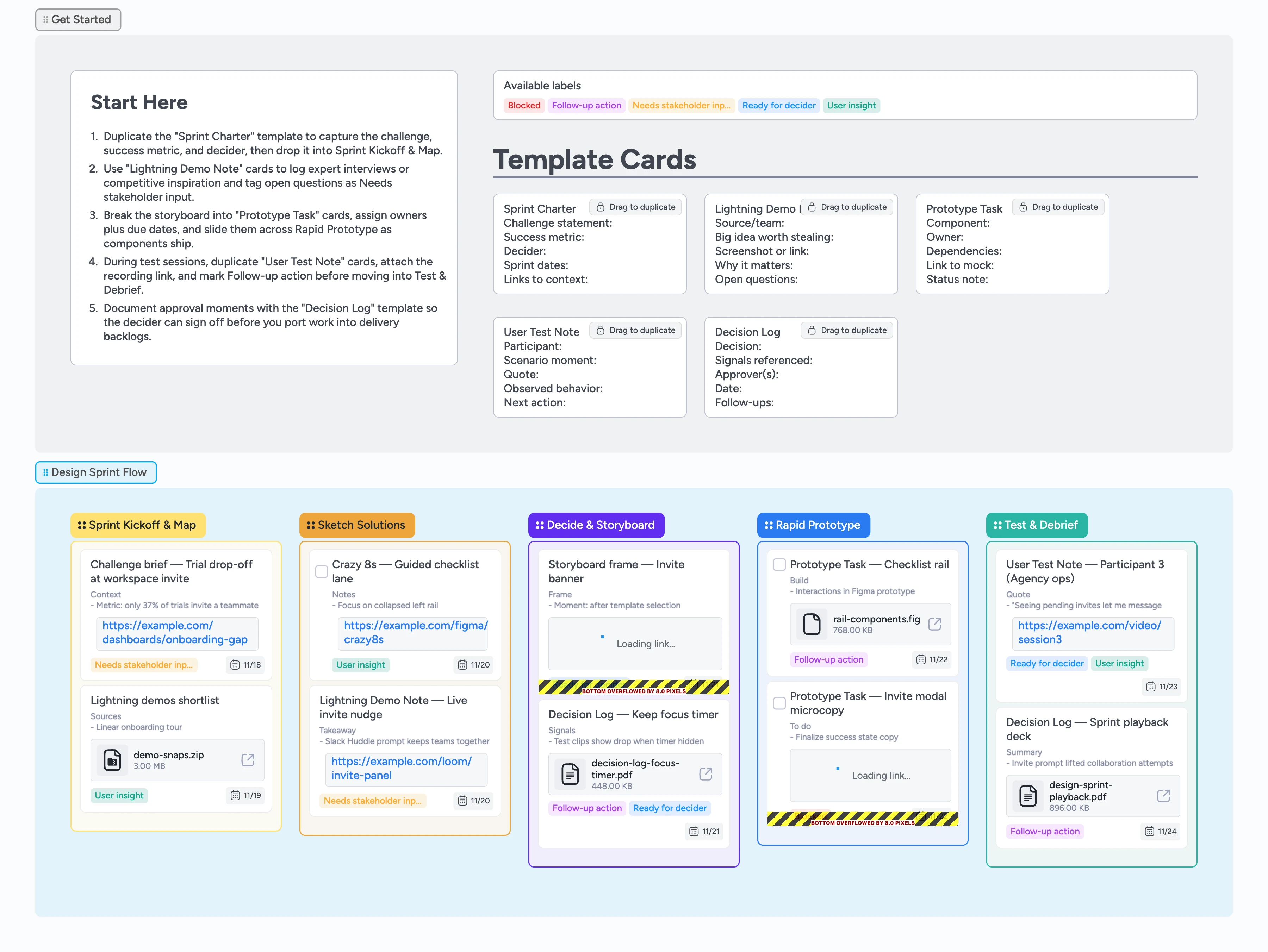Click the external link icon on rail-components.fig
Viewport: 1268px width, 952px height.
[x=935, y=624]
